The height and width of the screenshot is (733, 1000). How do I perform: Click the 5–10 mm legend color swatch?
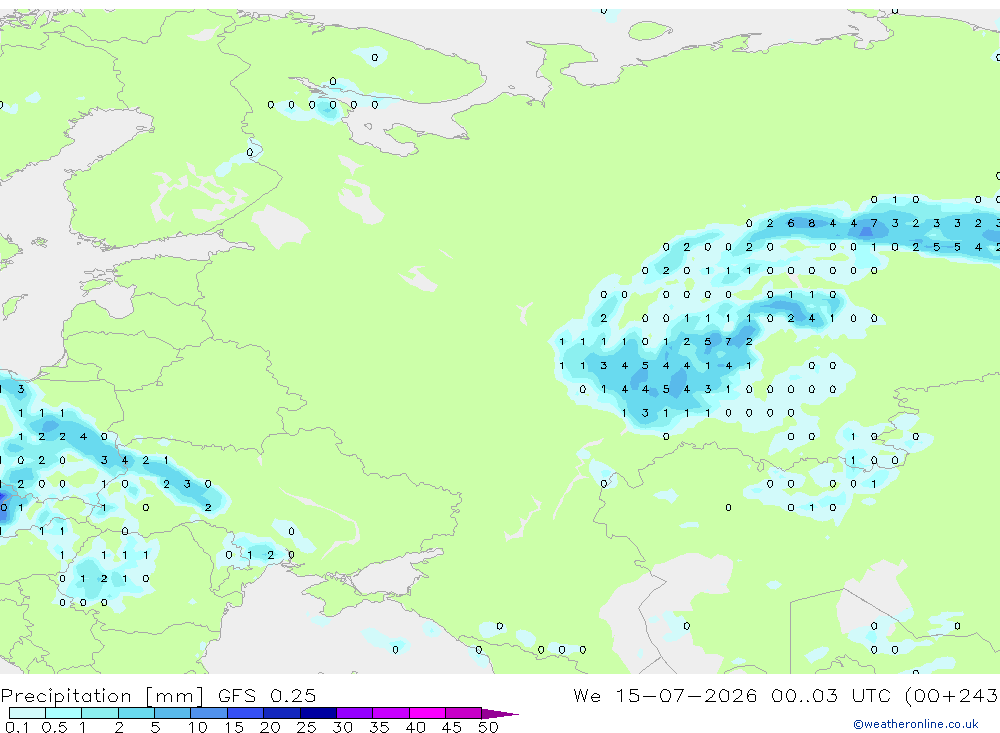click(173, 713)
